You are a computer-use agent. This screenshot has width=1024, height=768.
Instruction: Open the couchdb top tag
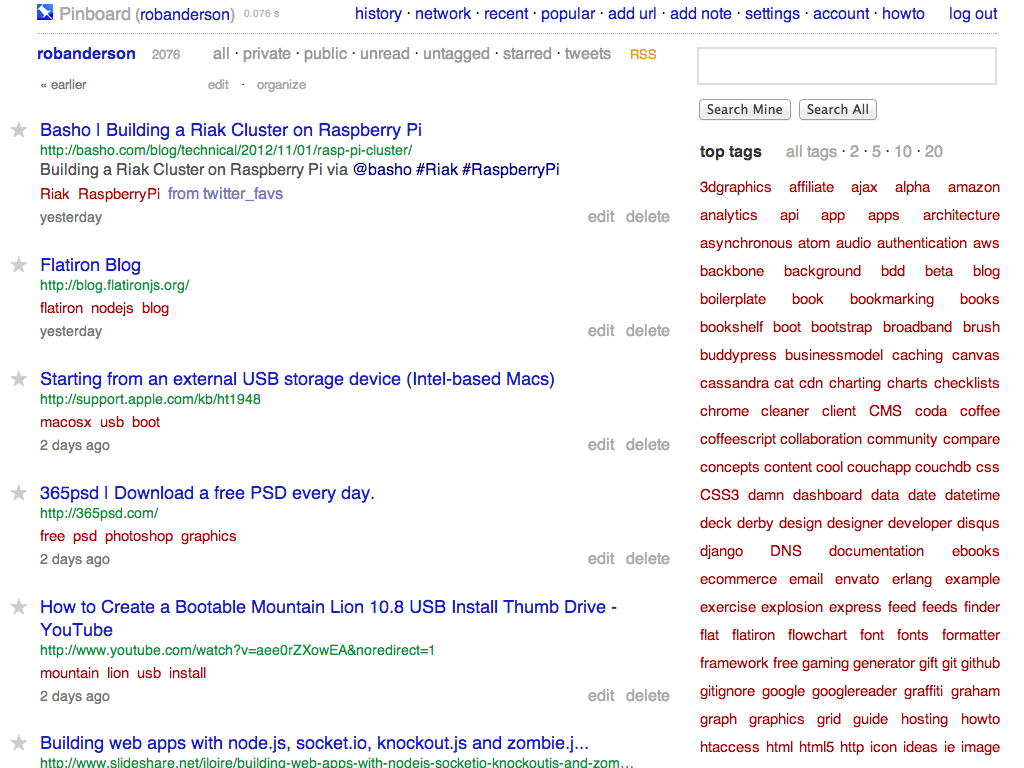pyautogui.click(x=942, y=468)
